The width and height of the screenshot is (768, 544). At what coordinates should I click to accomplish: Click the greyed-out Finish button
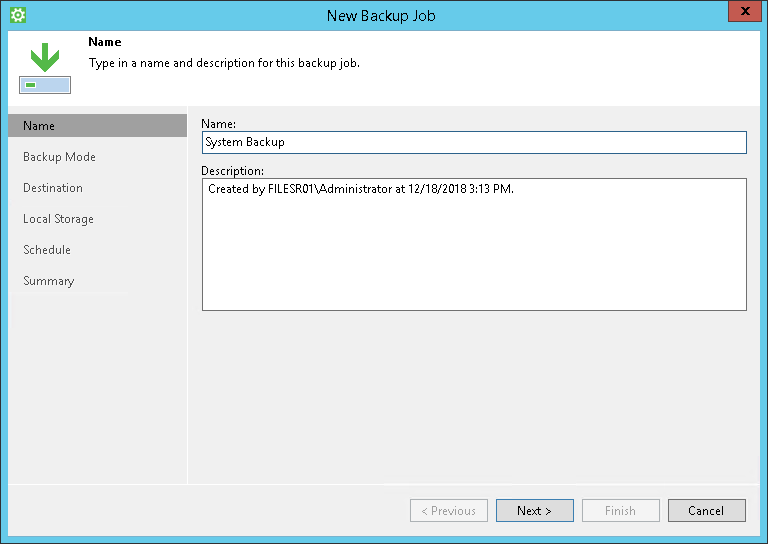pos(621,511)
